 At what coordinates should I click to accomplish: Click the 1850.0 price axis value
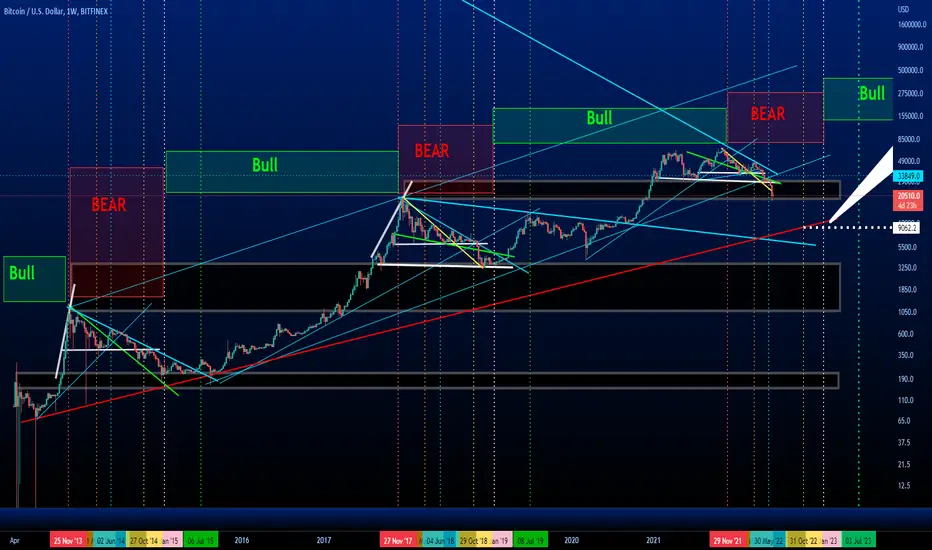[908, 290]
